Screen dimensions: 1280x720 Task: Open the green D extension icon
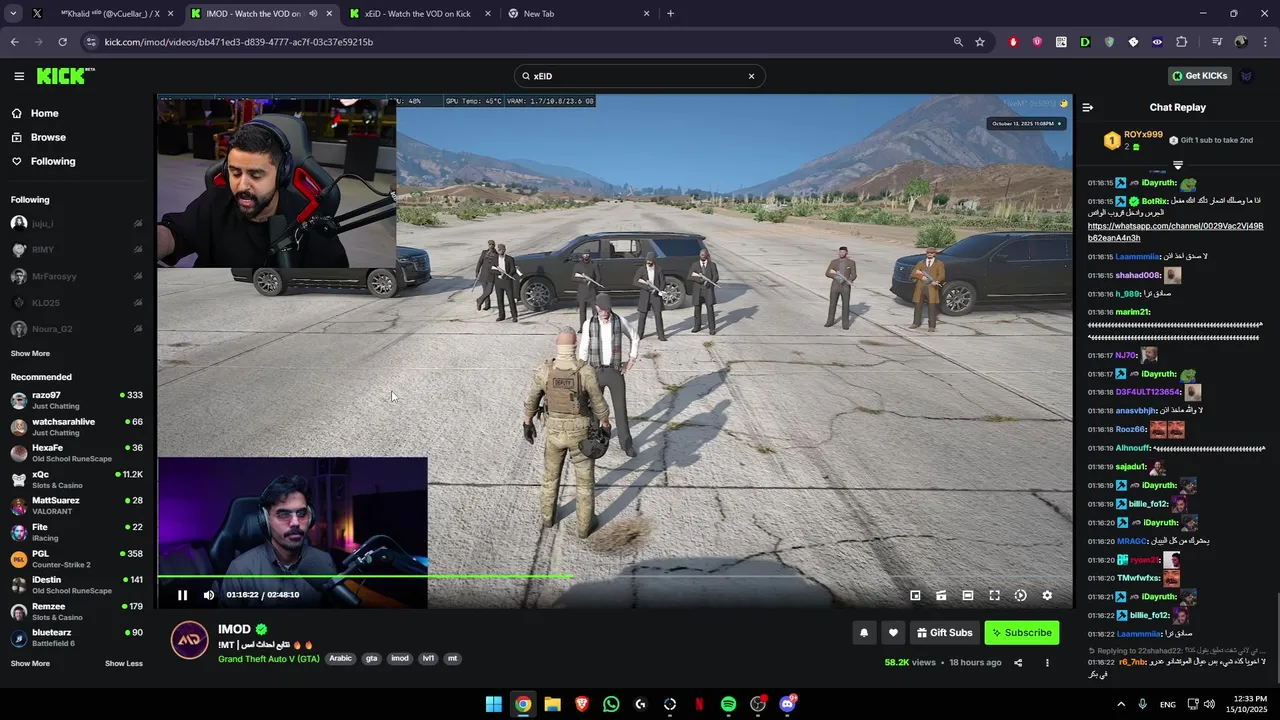(x=1085, y=42)
